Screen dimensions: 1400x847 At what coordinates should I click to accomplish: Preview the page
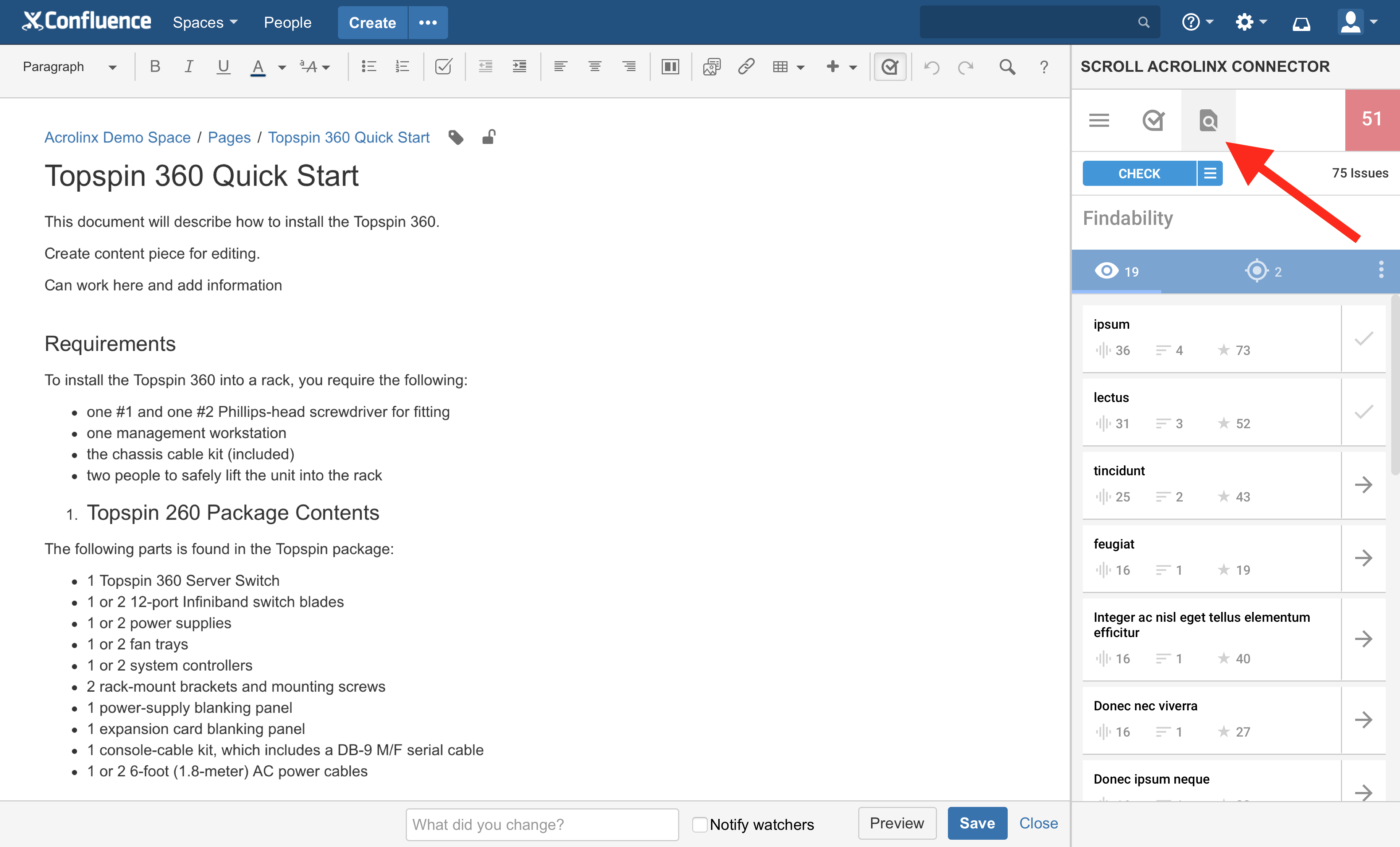coord(897,823)
